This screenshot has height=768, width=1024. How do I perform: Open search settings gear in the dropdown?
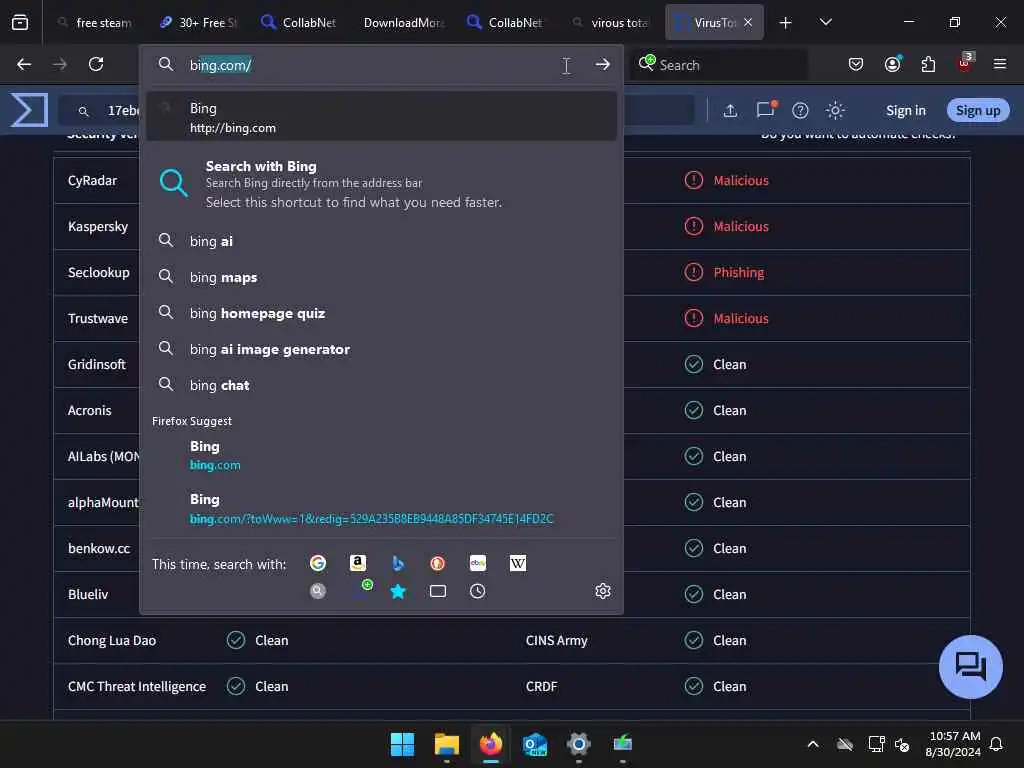pos(603,591)
